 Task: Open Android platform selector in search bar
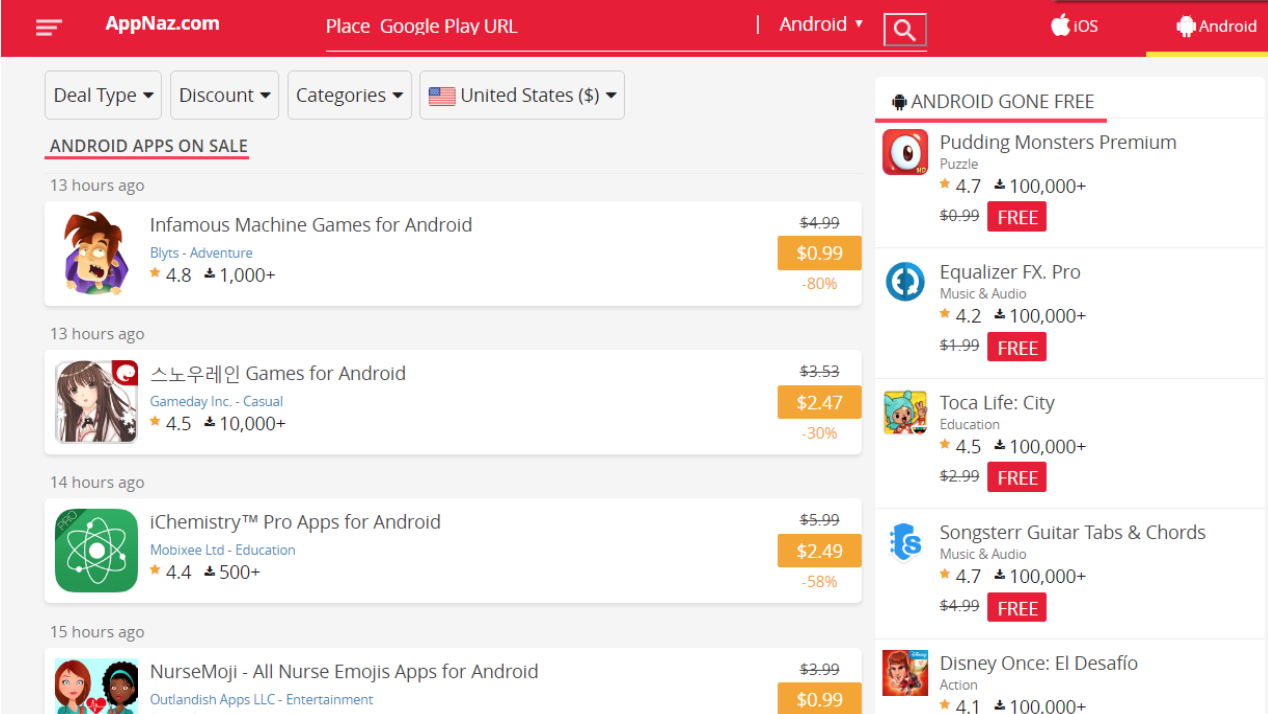coord(821,25)
